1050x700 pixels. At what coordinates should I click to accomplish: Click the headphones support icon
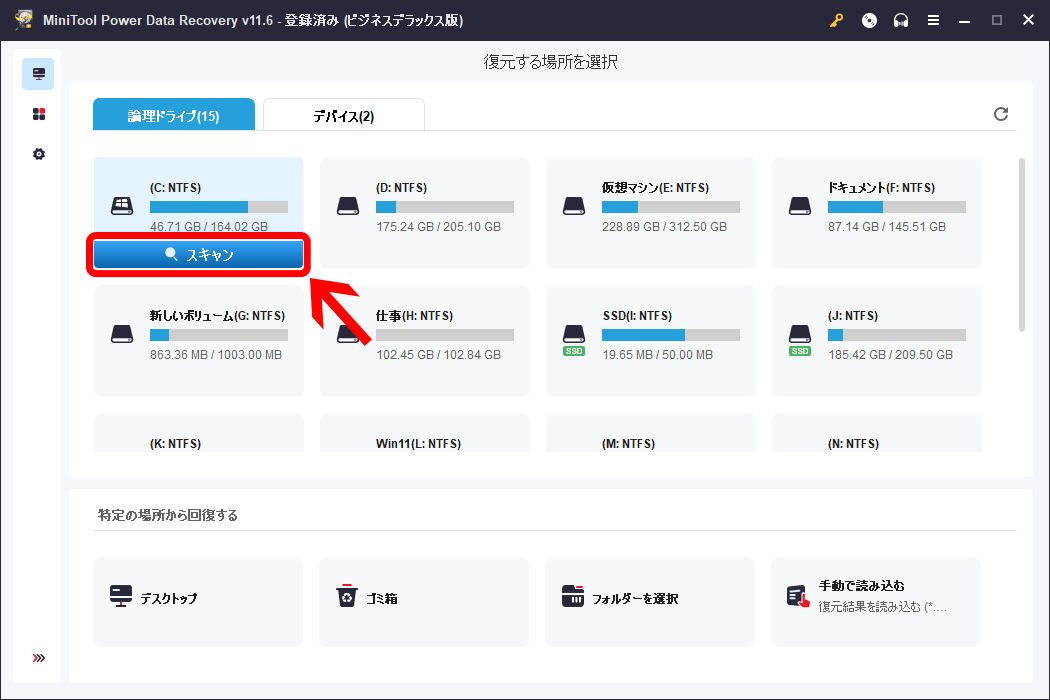(x=901, y=19)
